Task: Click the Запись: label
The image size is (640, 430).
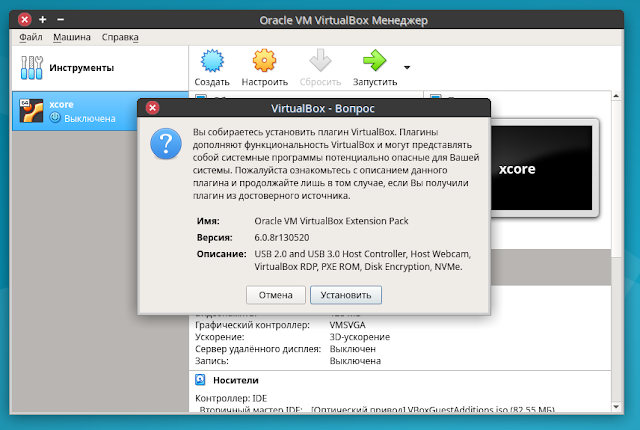Action: 212,361
